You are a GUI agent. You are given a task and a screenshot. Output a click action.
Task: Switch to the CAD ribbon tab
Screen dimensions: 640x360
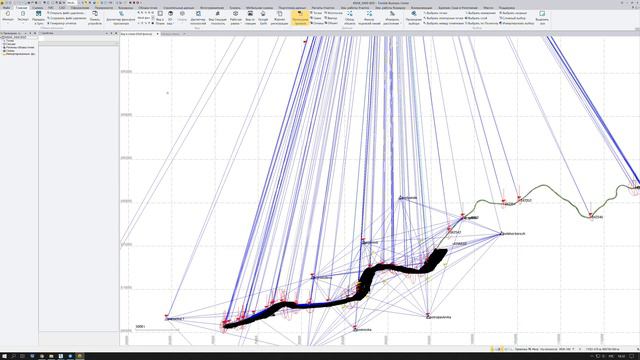point(62,8)
